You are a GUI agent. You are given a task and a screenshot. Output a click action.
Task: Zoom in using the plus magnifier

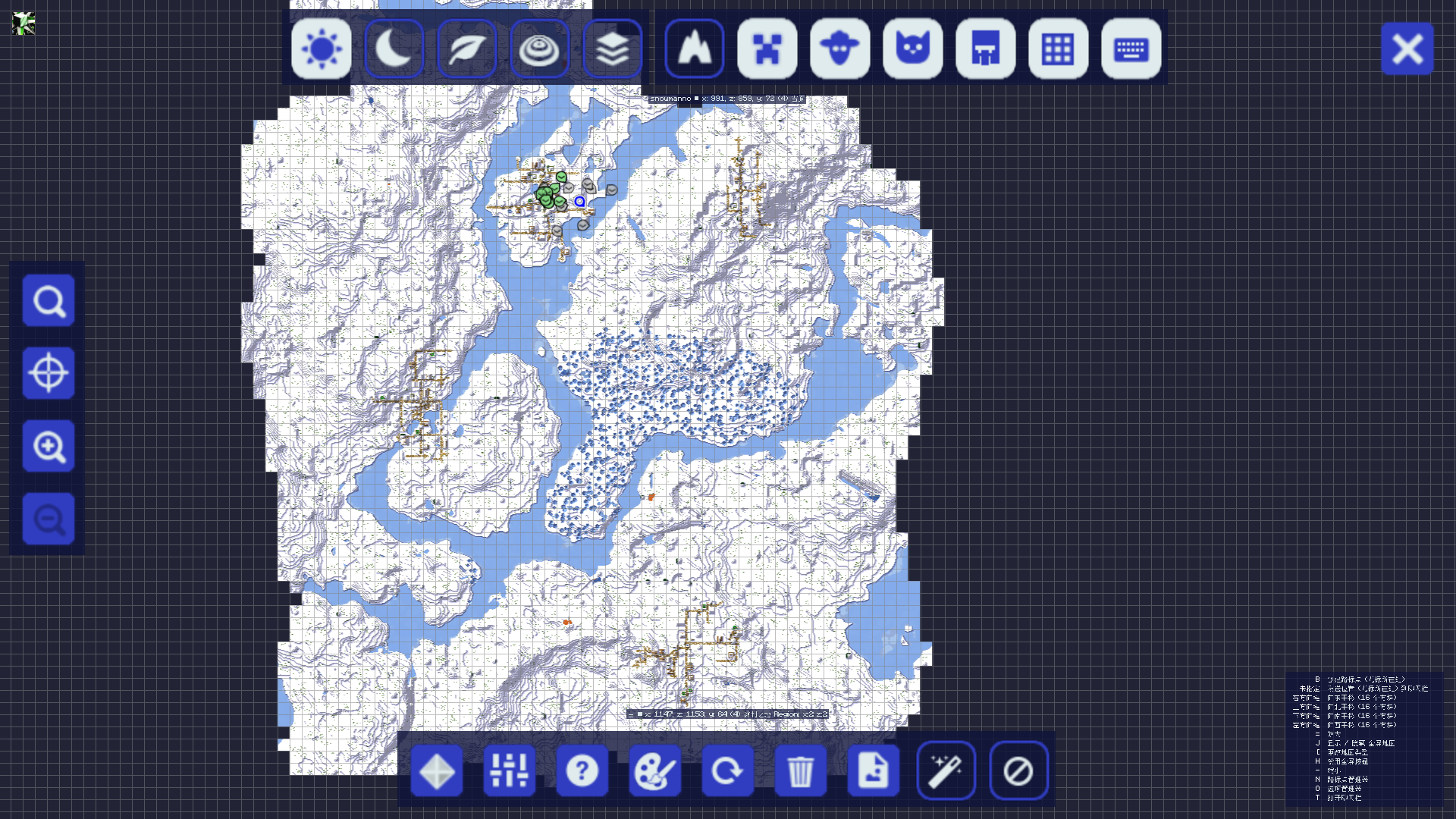coord(49,446)
